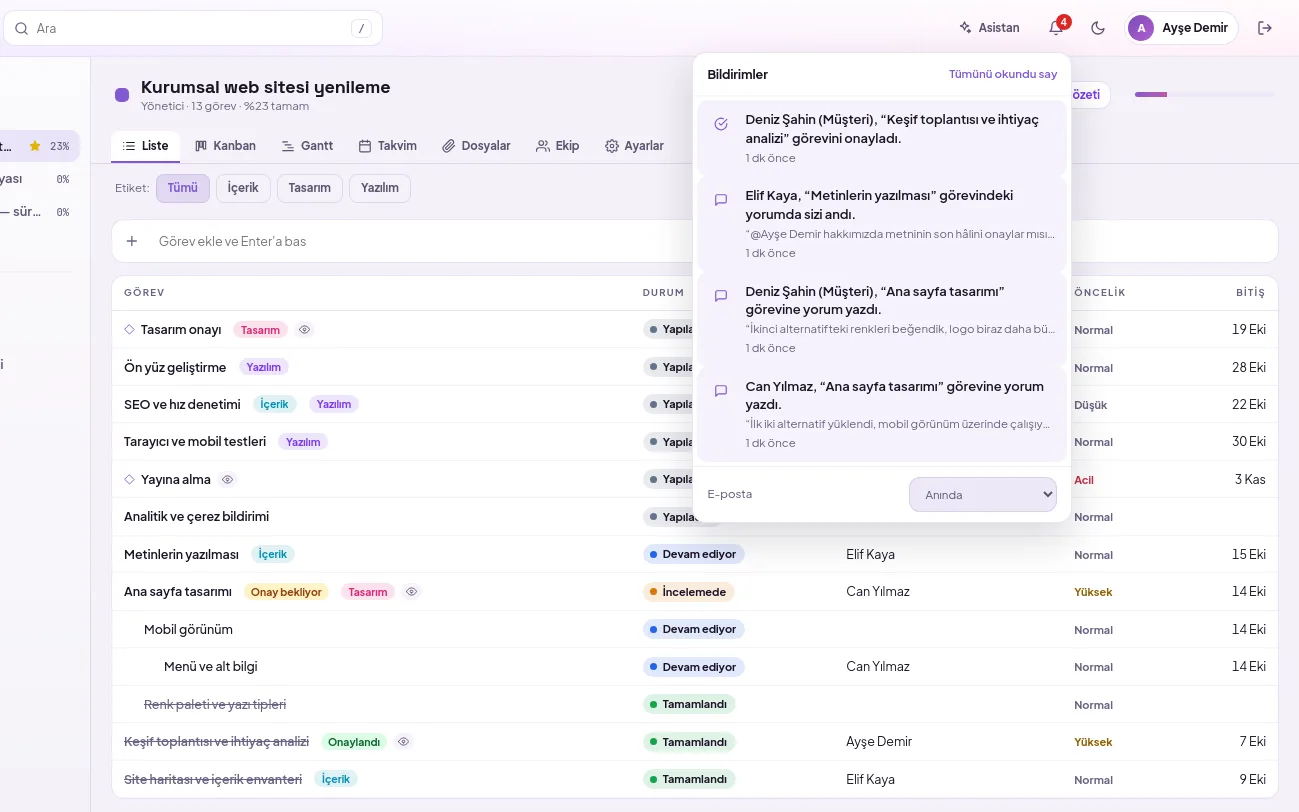This screenshot has width=1299, height=812.
Task: Filter tasks by the İçerik tag
Action: (x=243, y=188)
